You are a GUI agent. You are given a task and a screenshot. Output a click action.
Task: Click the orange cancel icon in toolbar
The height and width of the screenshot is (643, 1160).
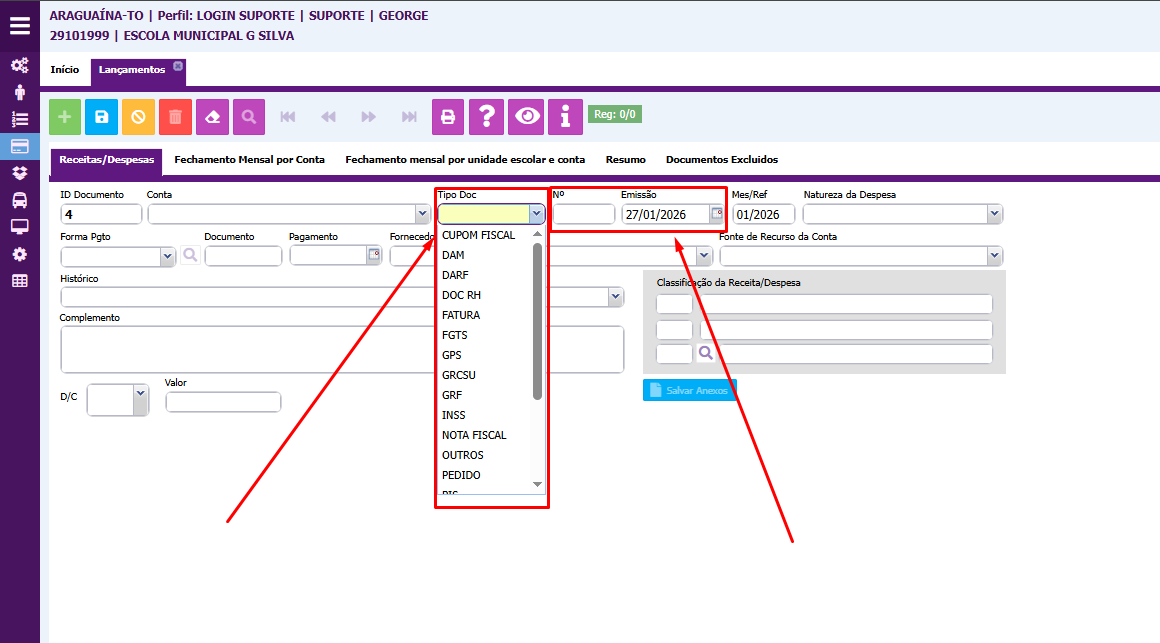tap(138, 117)
